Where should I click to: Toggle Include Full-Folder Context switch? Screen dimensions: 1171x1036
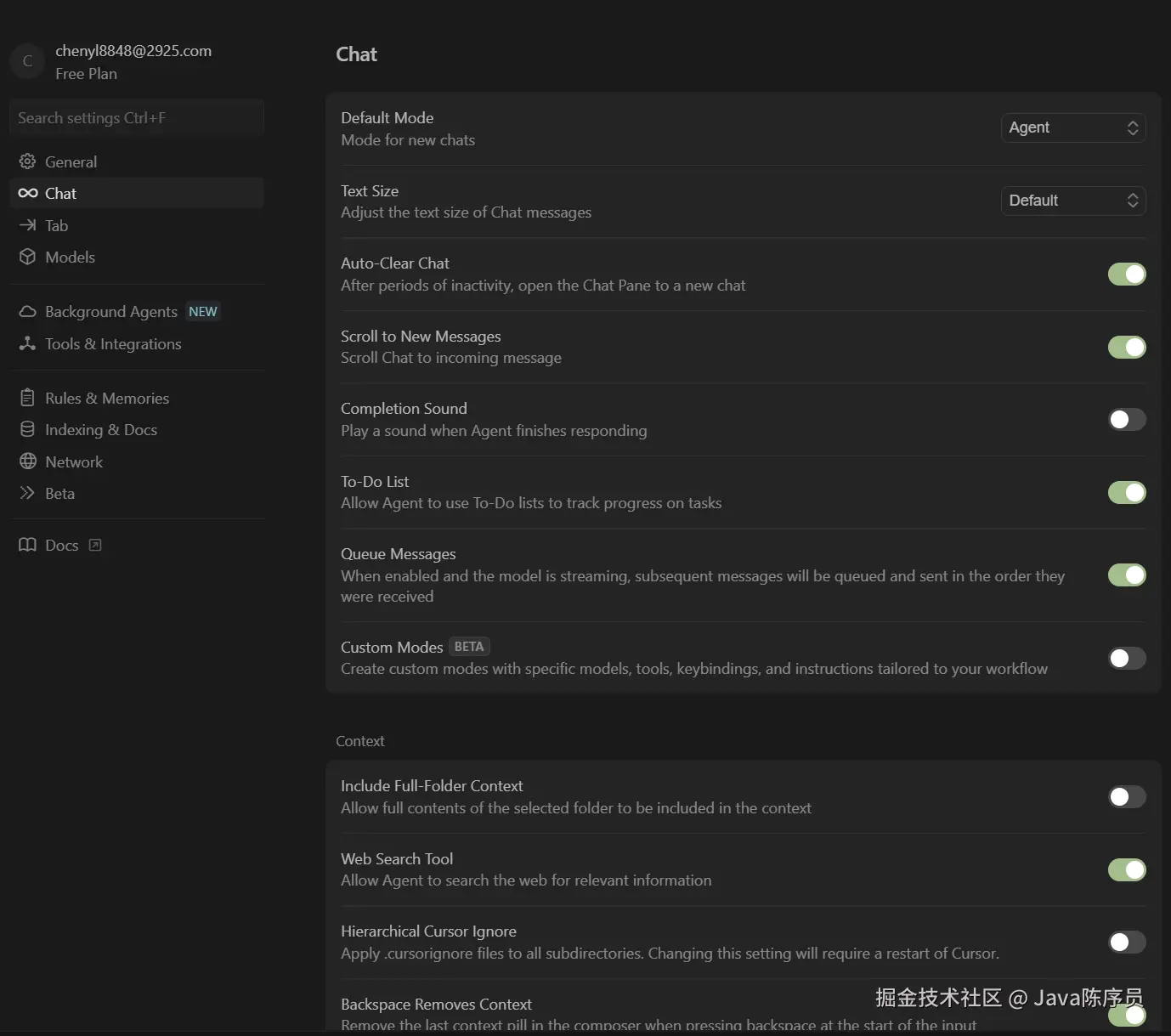[x=1127, y=796]
